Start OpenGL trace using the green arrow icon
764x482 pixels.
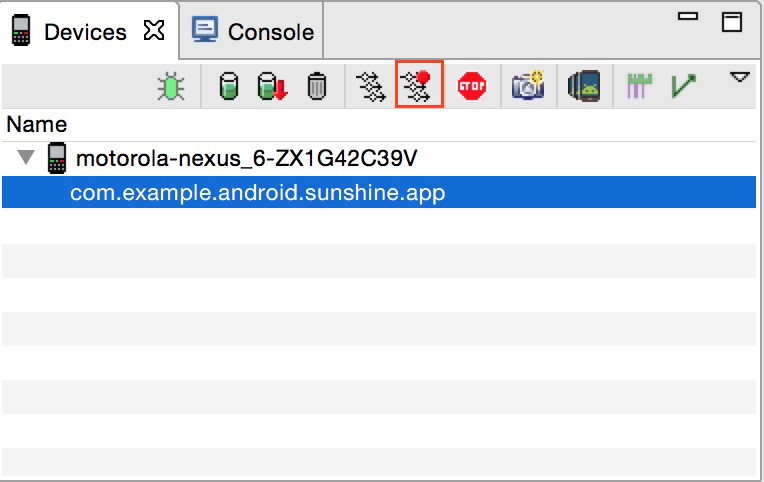pos(684,86)
